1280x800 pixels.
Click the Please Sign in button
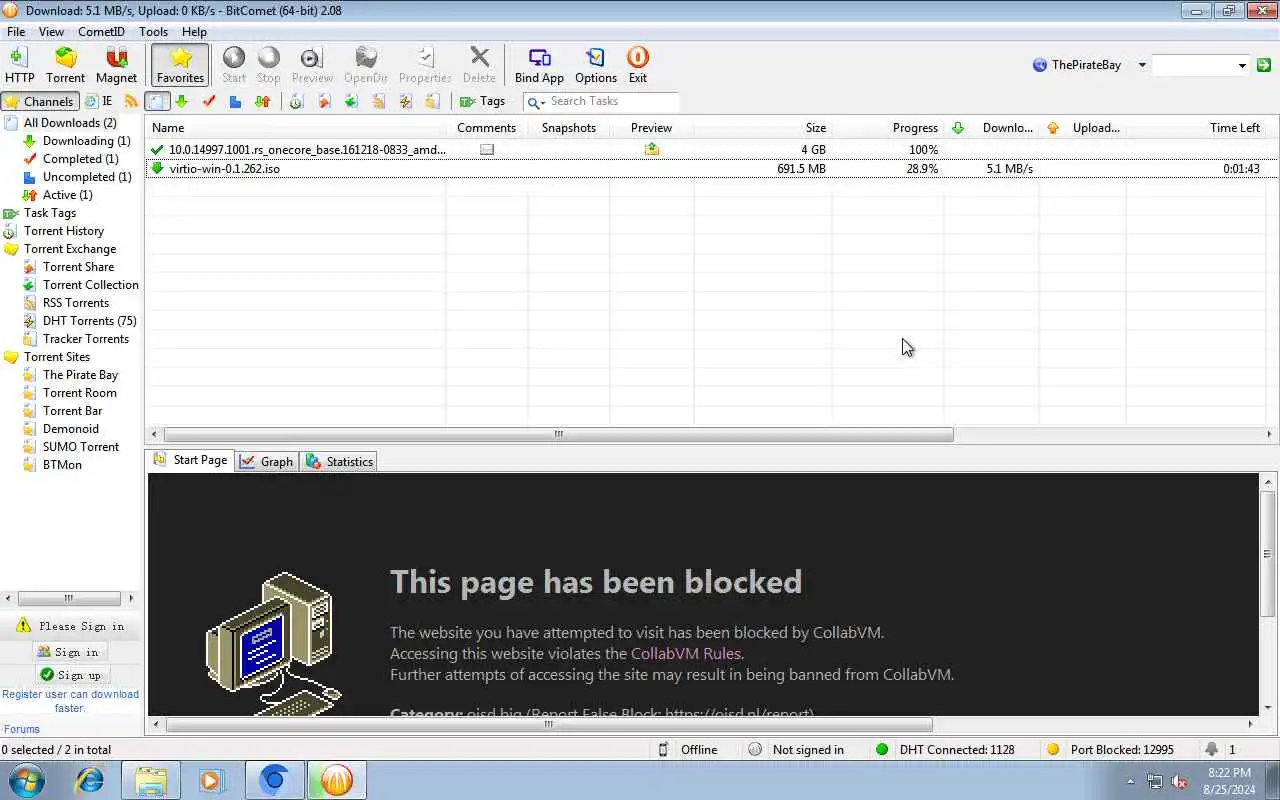(70, 626)
